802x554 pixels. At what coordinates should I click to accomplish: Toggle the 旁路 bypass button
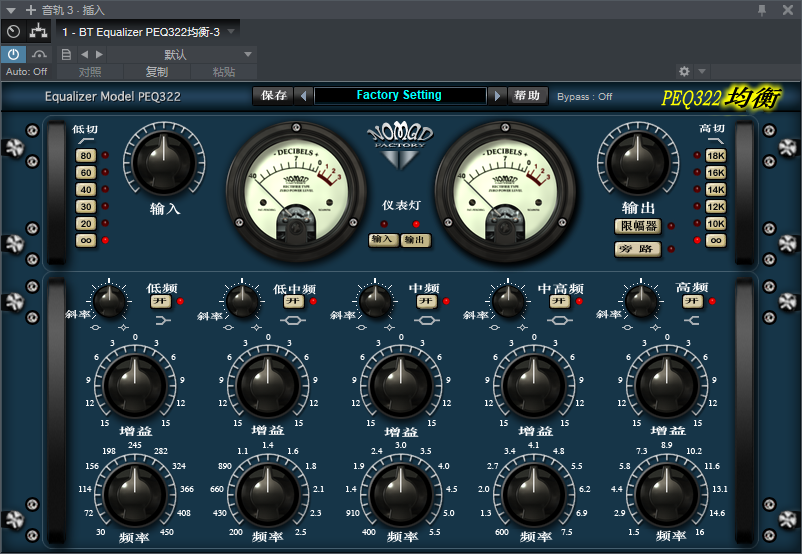click(638, 249)
